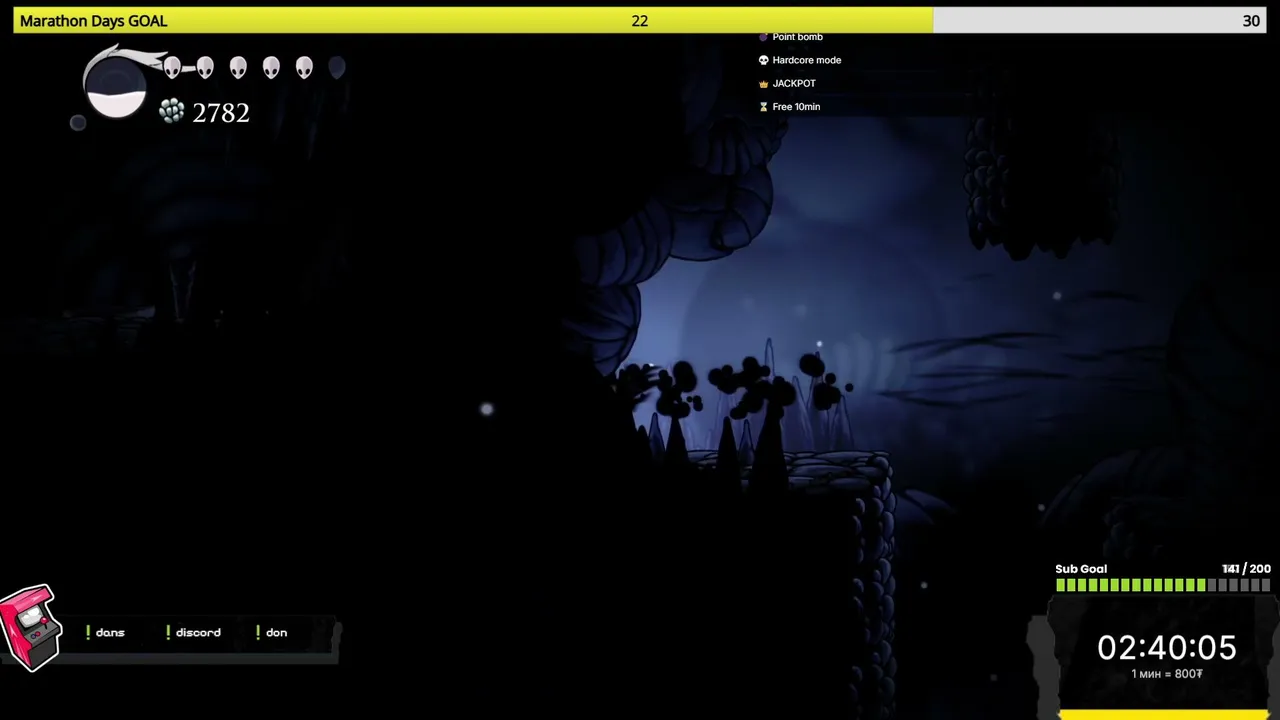The width and height of the screenshot is (1280, 720).
Task: Select the !don chat command
Action: pos(271,632)
